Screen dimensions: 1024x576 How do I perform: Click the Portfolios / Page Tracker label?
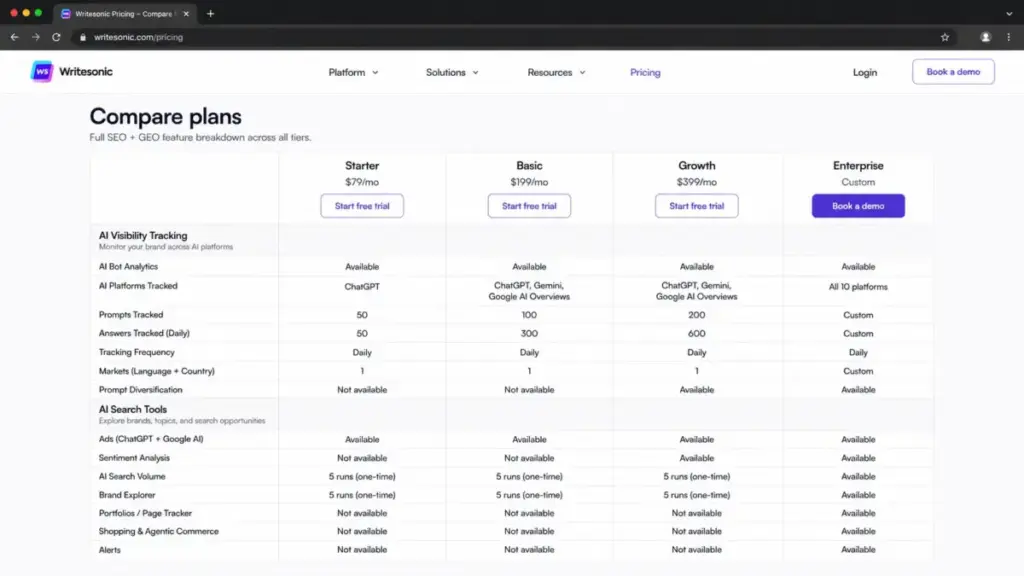pos(145,513)
